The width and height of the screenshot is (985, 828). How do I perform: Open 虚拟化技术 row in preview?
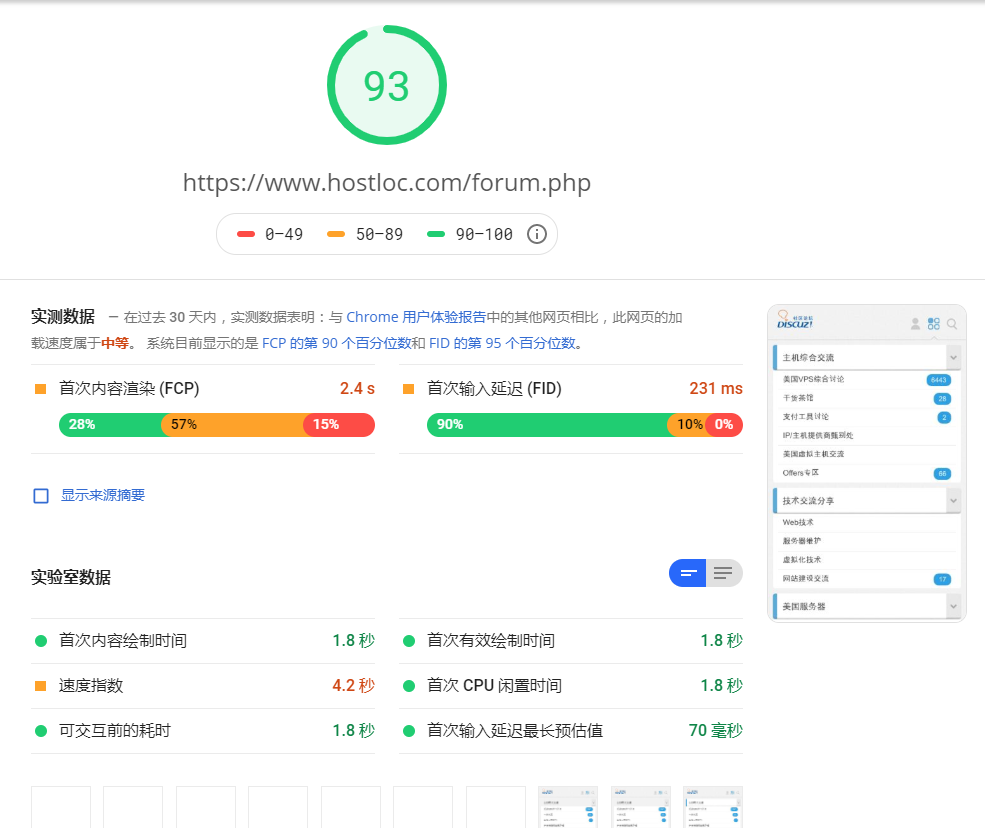coord(866,560)
